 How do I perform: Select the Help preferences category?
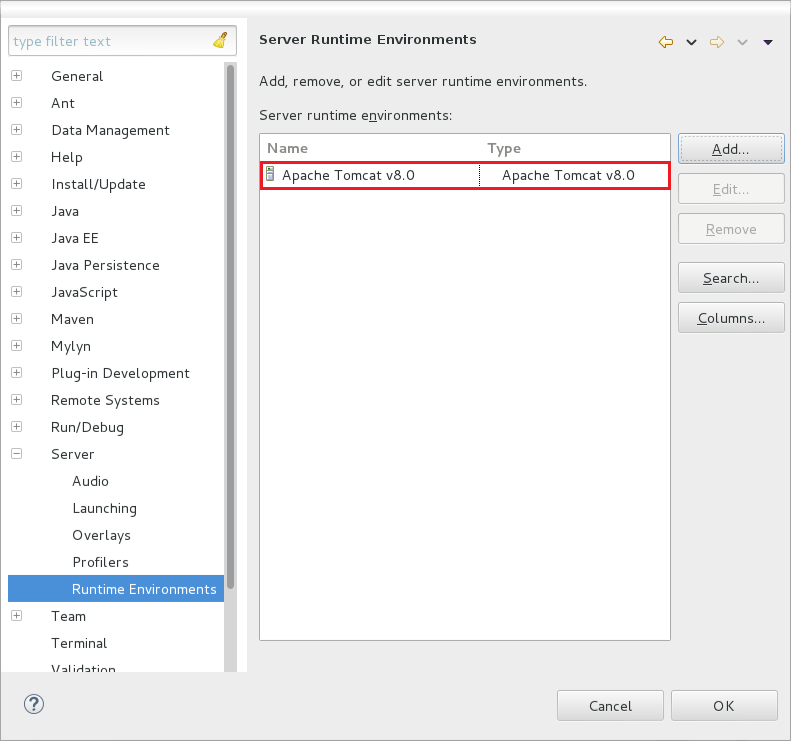67,157
